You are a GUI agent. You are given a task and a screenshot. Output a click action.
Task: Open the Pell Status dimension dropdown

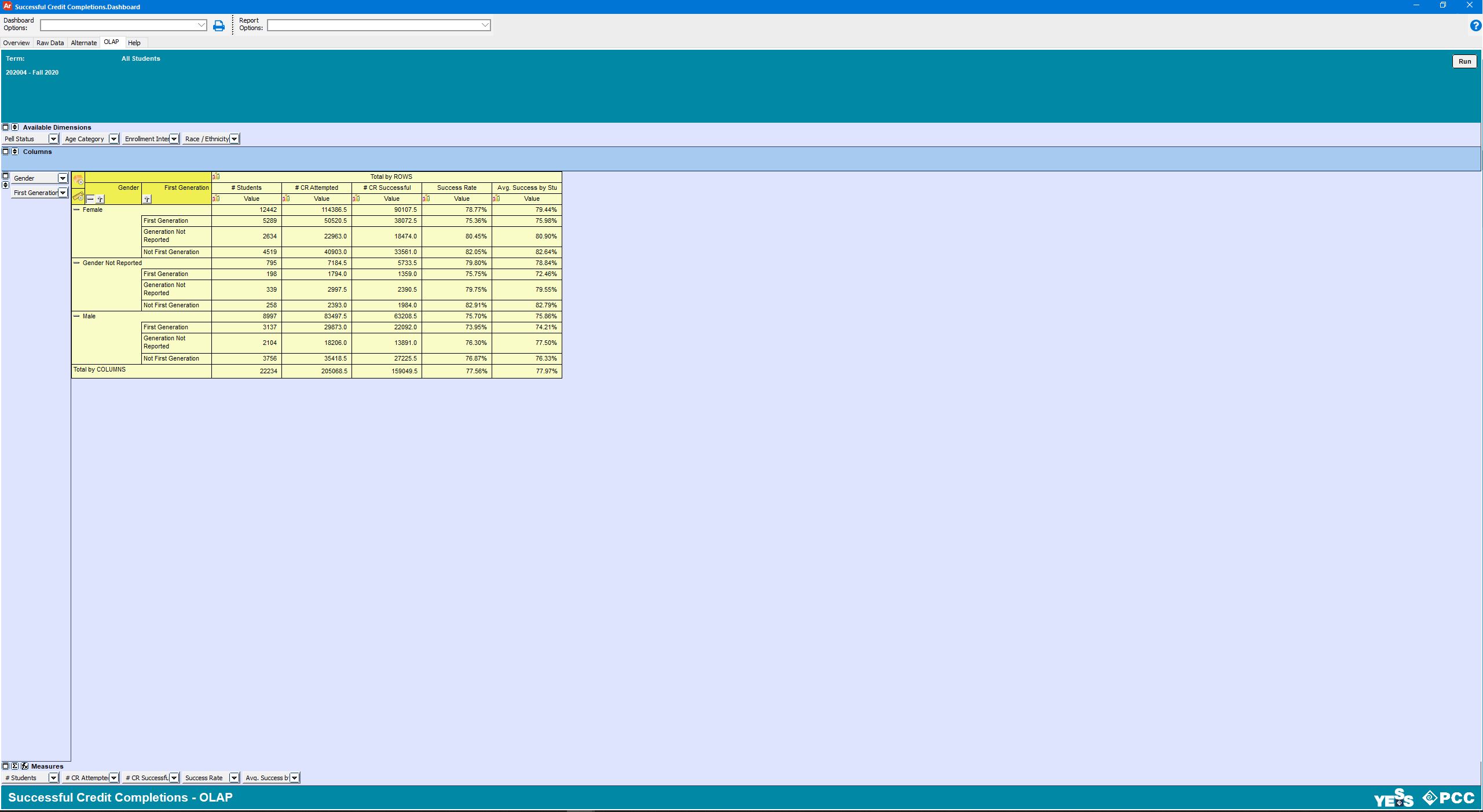click(x=53, y=138)
